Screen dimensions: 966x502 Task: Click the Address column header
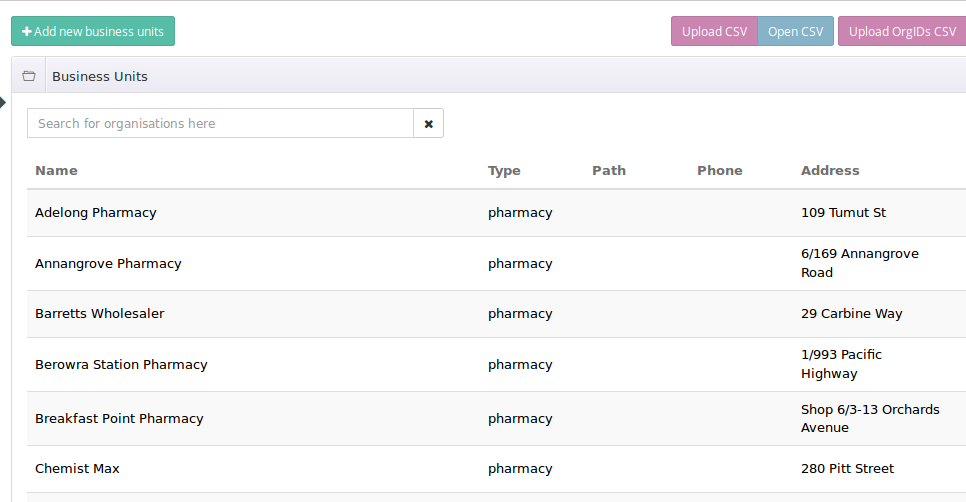coord(830,171)
